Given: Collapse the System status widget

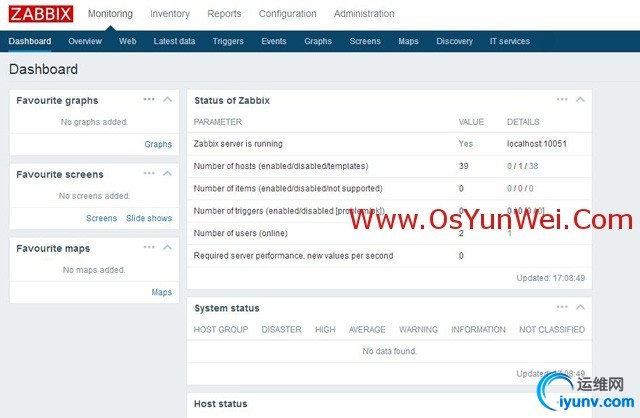Looking at the screenshot, I should 580,307.
